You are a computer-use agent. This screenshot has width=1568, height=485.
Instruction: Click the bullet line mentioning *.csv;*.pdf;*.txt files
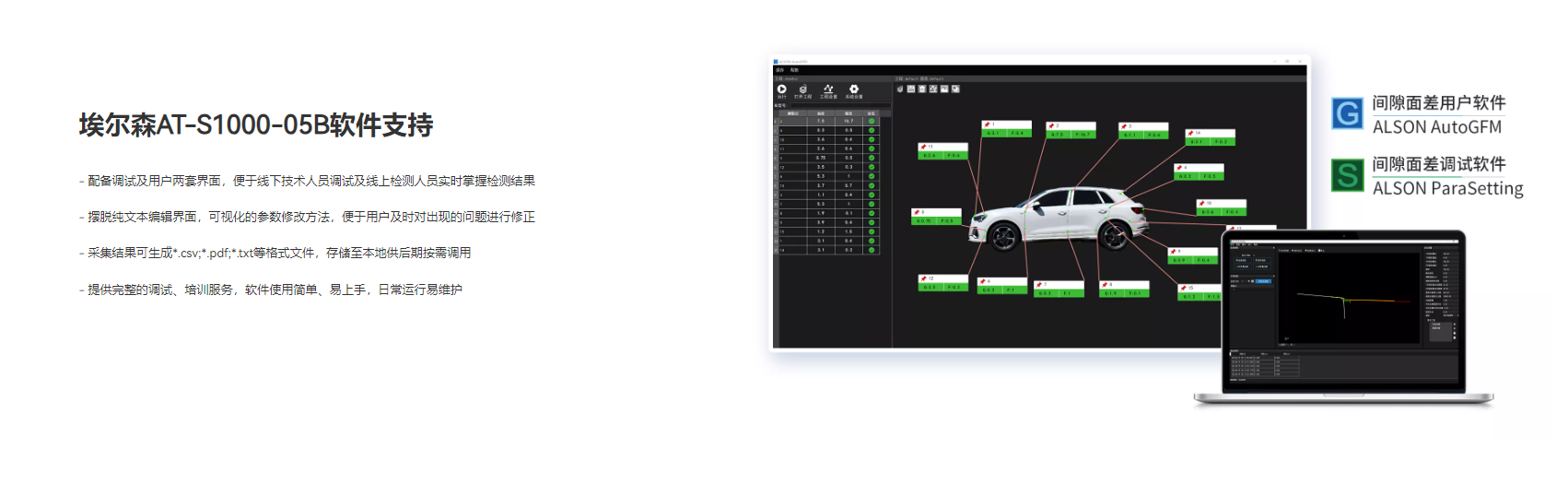[x=275, y=253]
